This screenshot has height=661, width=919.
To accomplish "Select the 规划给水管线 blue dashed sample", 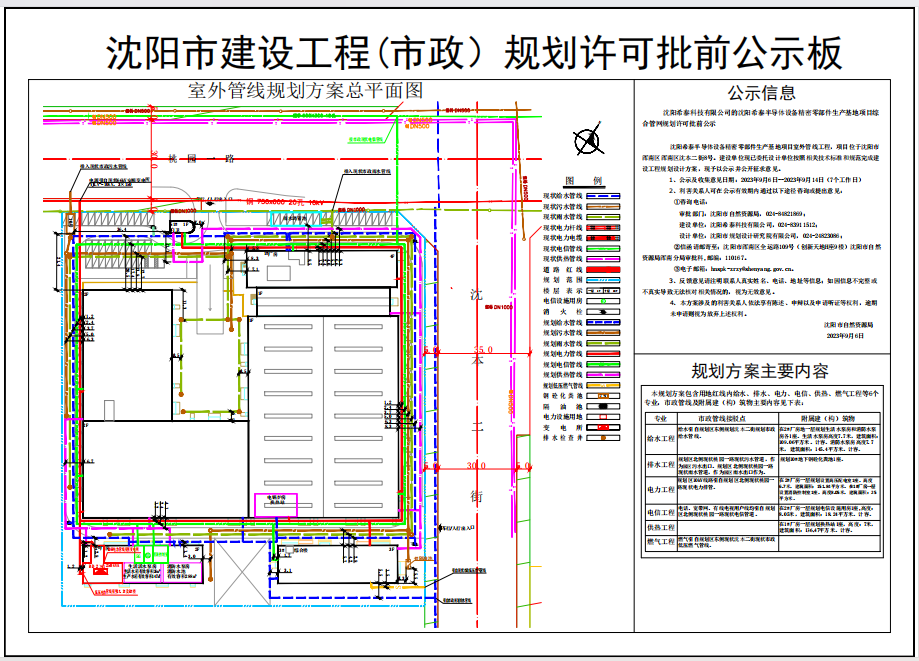I will coord(603,322).
